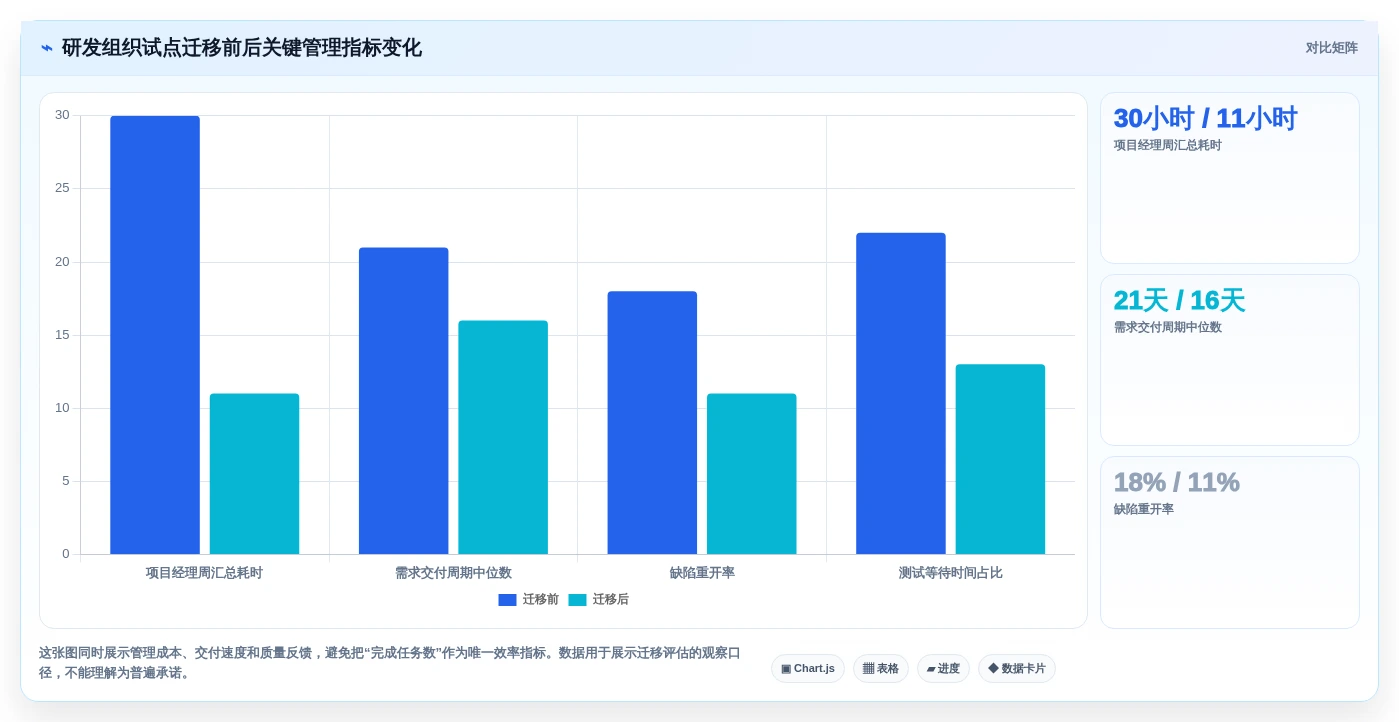This screenshot has height=722, width=1399.
Task: Click the 迁移前 bar for 测试等待时间占比
Action: pos(901,394)
